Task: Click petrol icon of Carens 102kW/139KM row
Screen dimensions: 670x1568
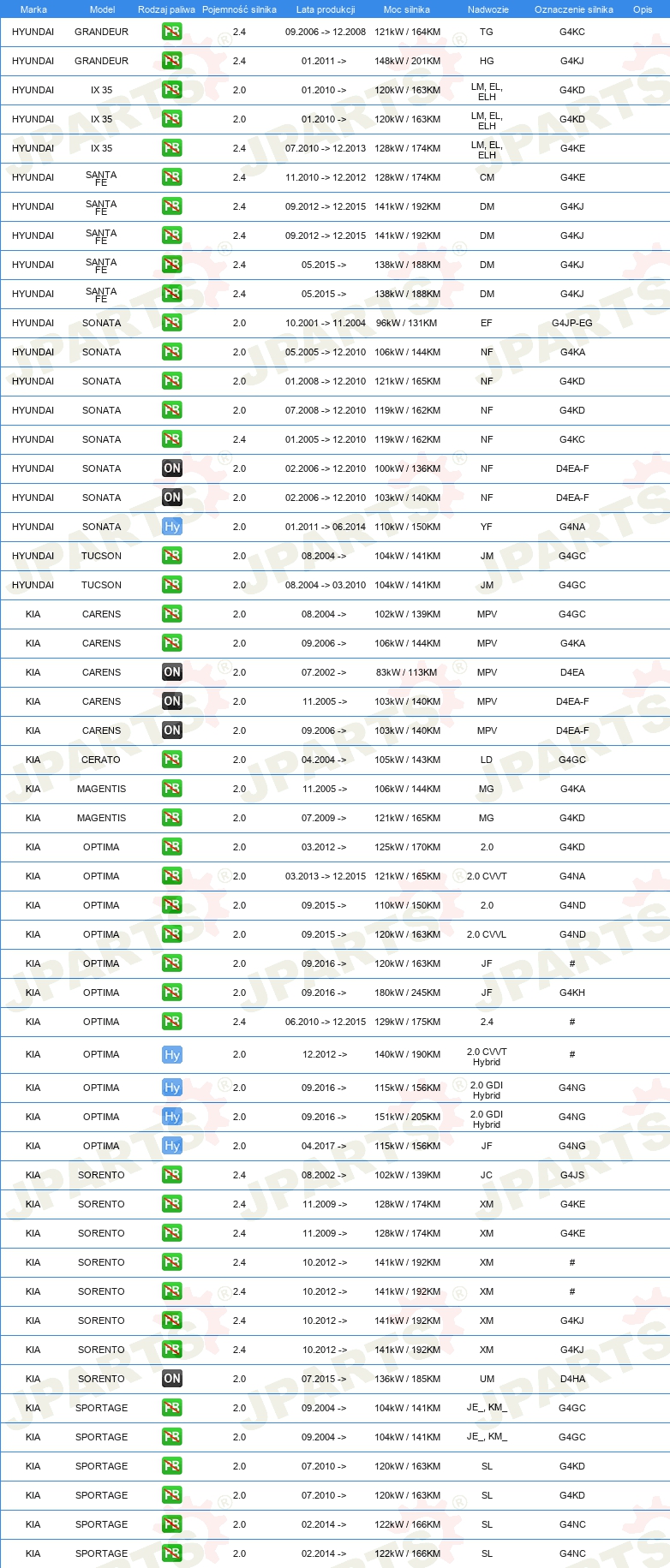Action: click(x=172, y=614)
